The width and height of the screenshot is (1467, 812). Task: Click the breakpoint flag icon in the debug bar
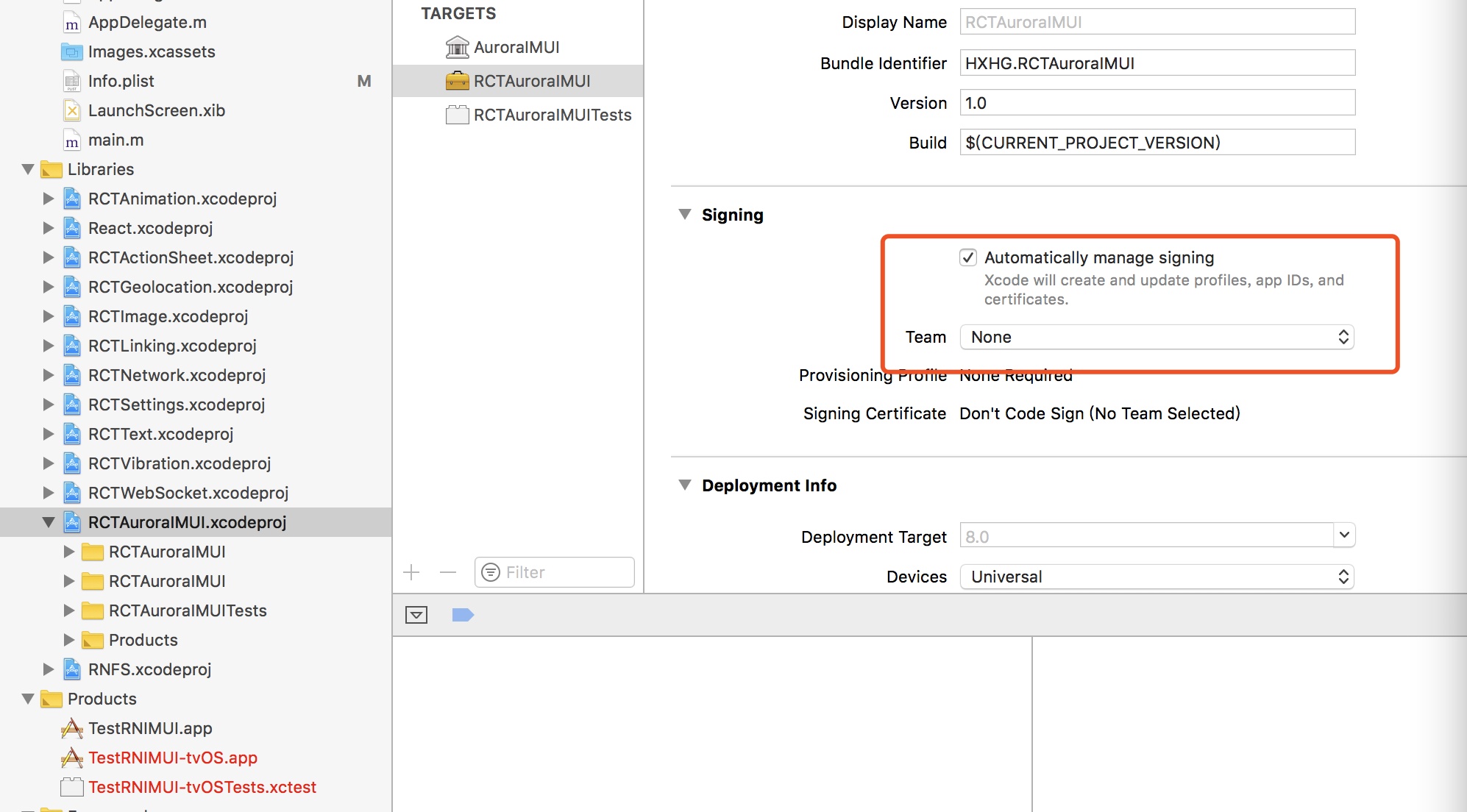462,615
